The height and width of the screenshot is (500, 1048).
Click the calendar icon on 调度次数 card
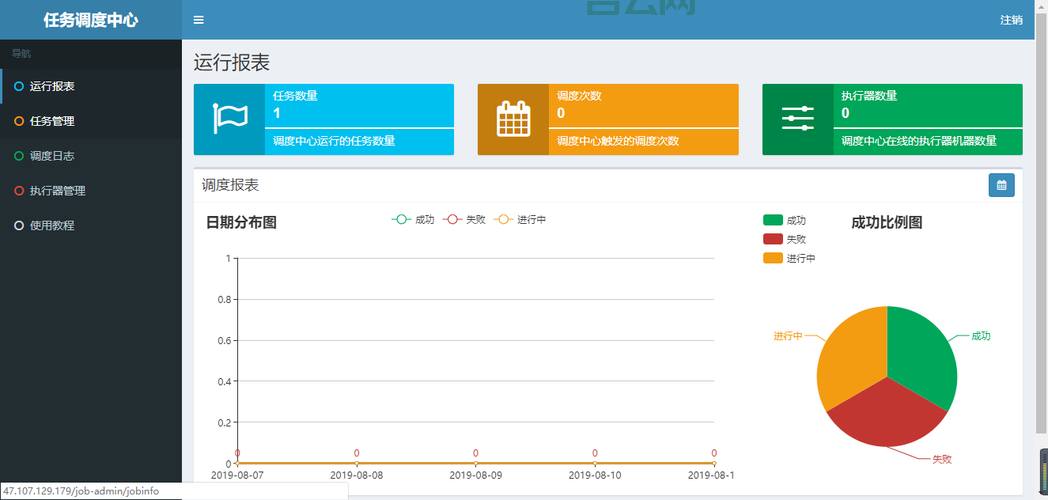click(513, 119)
